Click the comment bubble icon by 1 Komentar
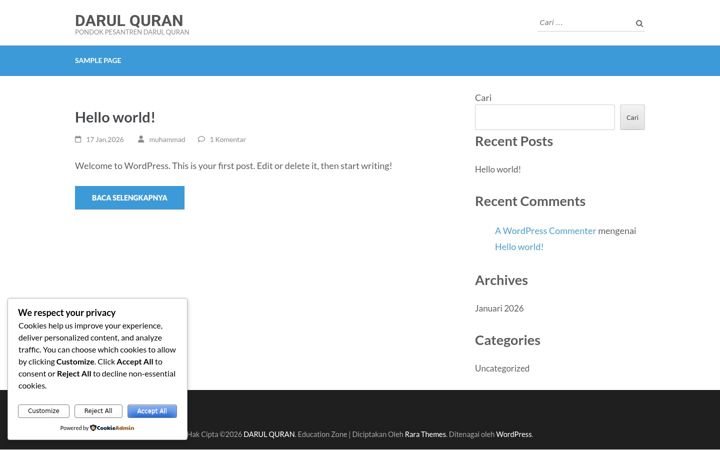 pyautogui.click(x=201, y=139)
